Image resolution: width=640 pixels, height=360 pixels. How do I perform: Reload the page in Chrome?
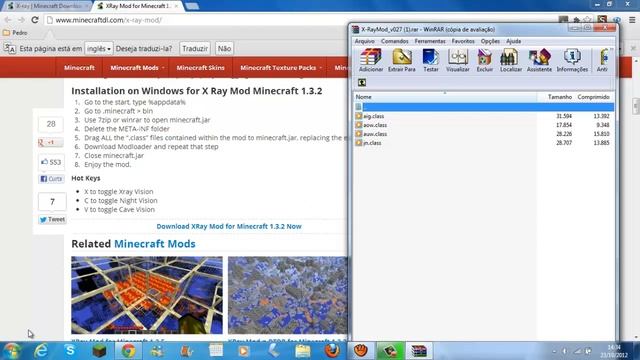point(35,20)
